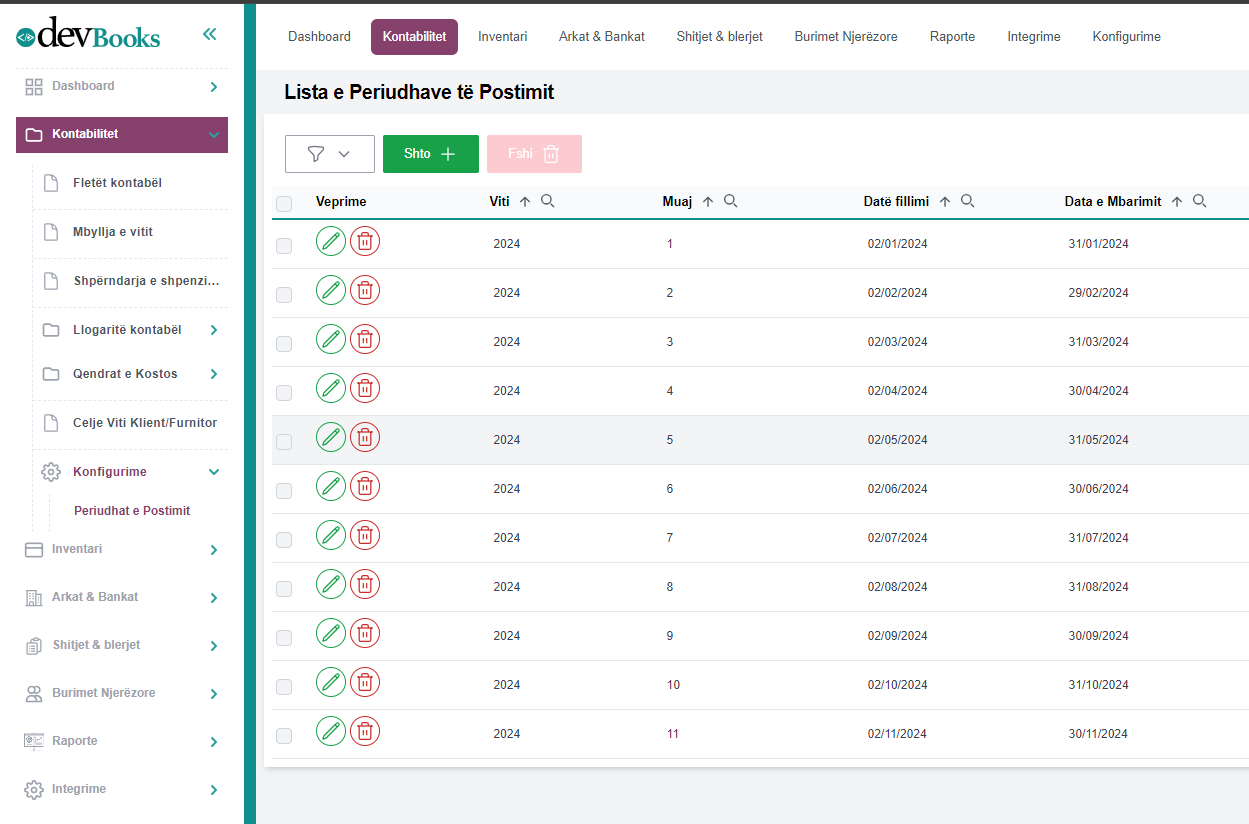Collapse the sidebar with the double chevron icon
Image resolution: width=1249 pixels, height=824 pixels.
point(209,34)
